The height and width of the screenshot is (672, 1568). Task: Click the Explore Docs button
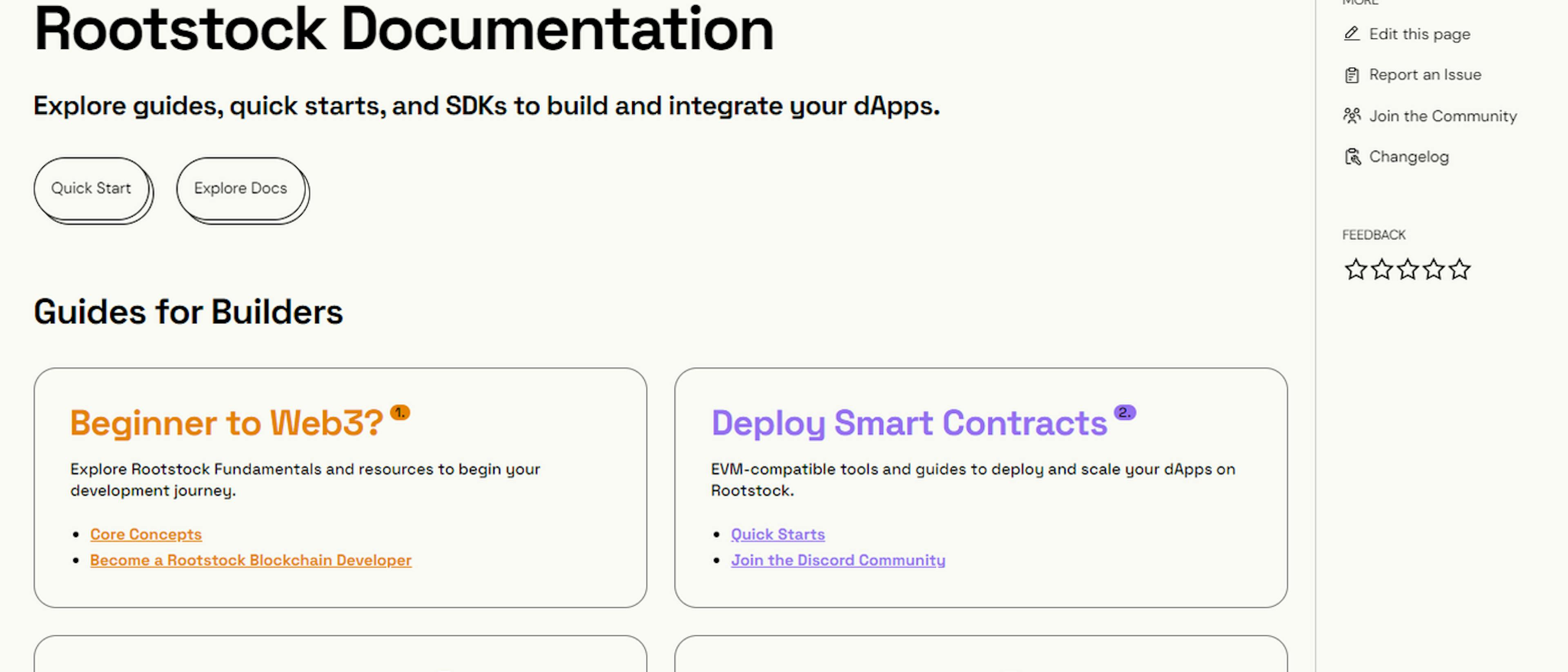(241, 189)
